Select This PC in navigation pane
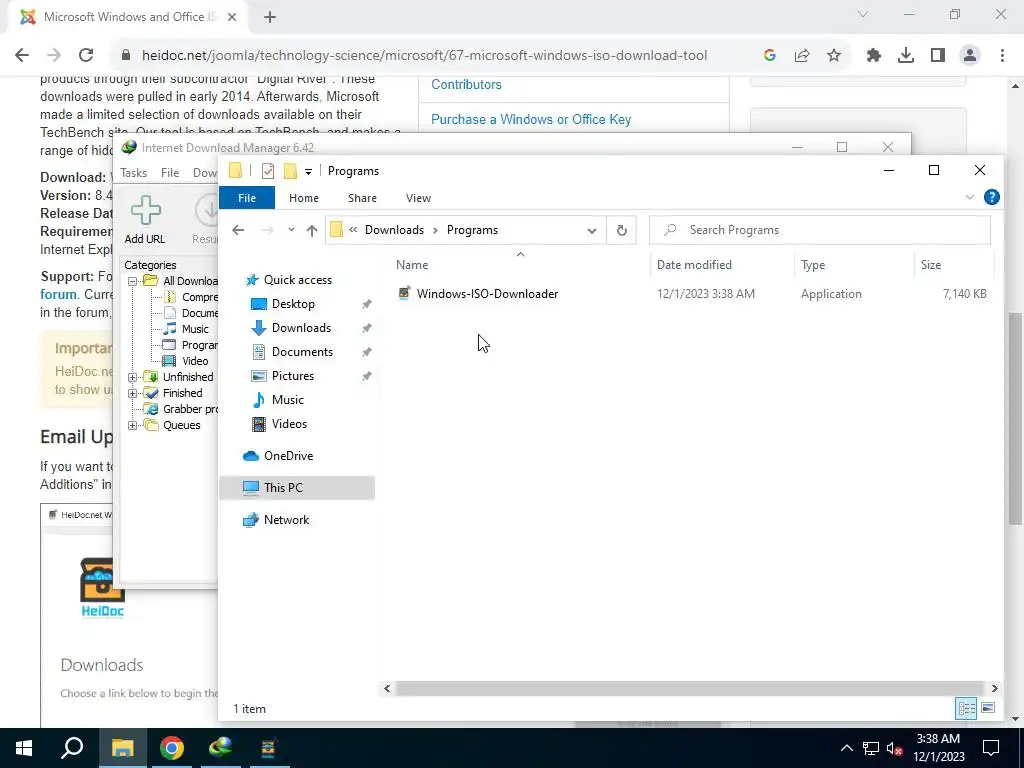This screenshot has width=1024, height=768. coord(297,488)
